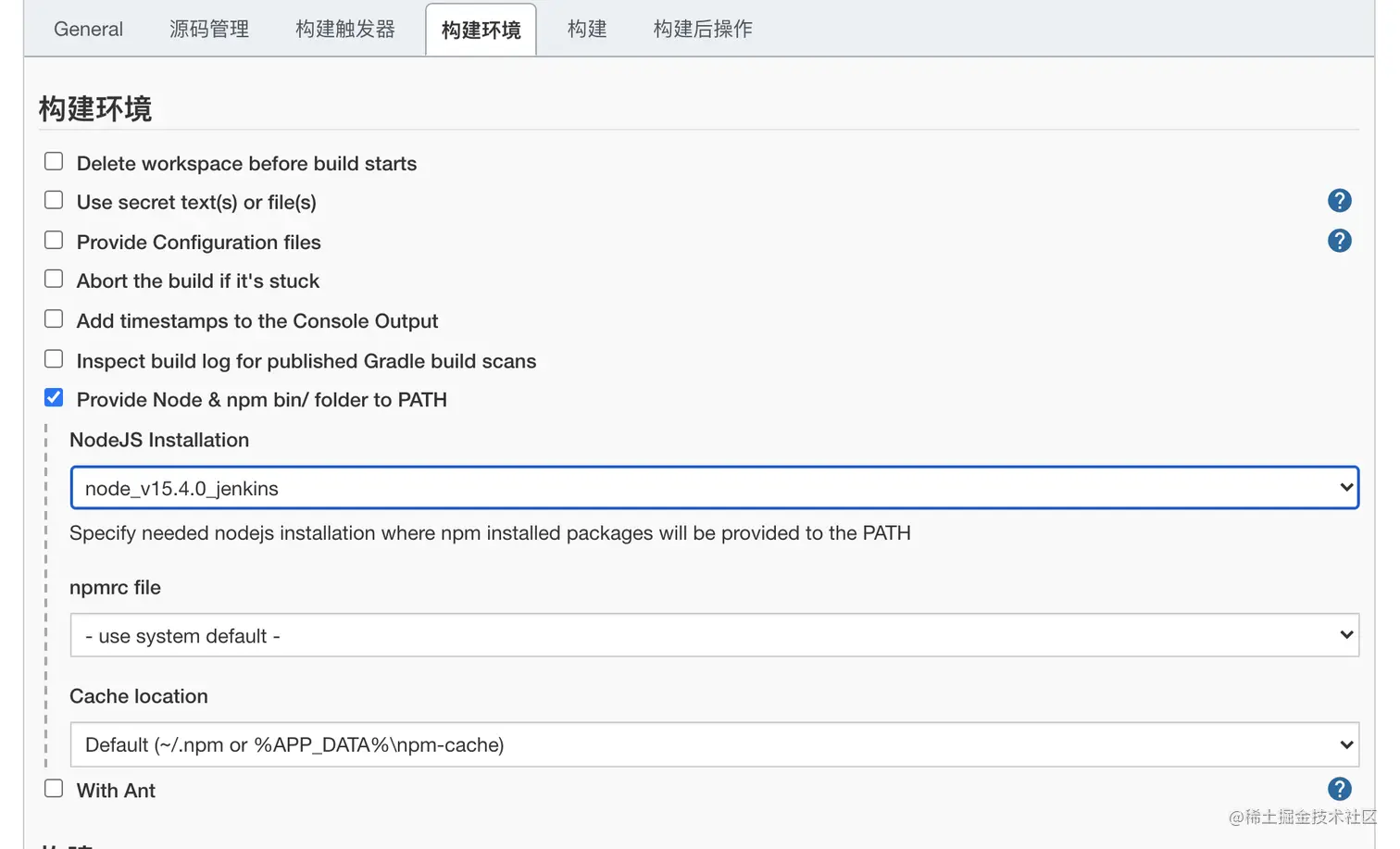Select the 构建环境 tab
Viewport: 1400px width, 849px height.
(x=481, y=30)
